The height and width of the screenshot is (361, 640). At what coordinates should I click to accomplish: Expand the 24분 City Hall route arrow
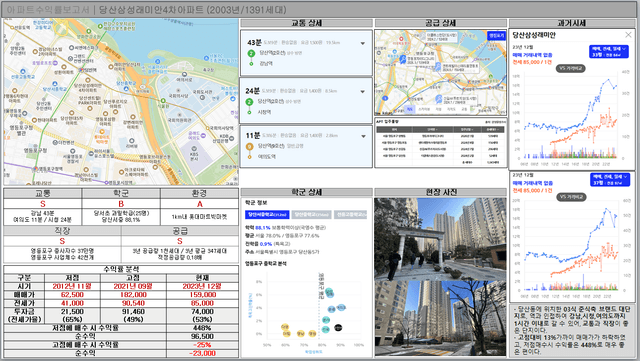[362, 92]
